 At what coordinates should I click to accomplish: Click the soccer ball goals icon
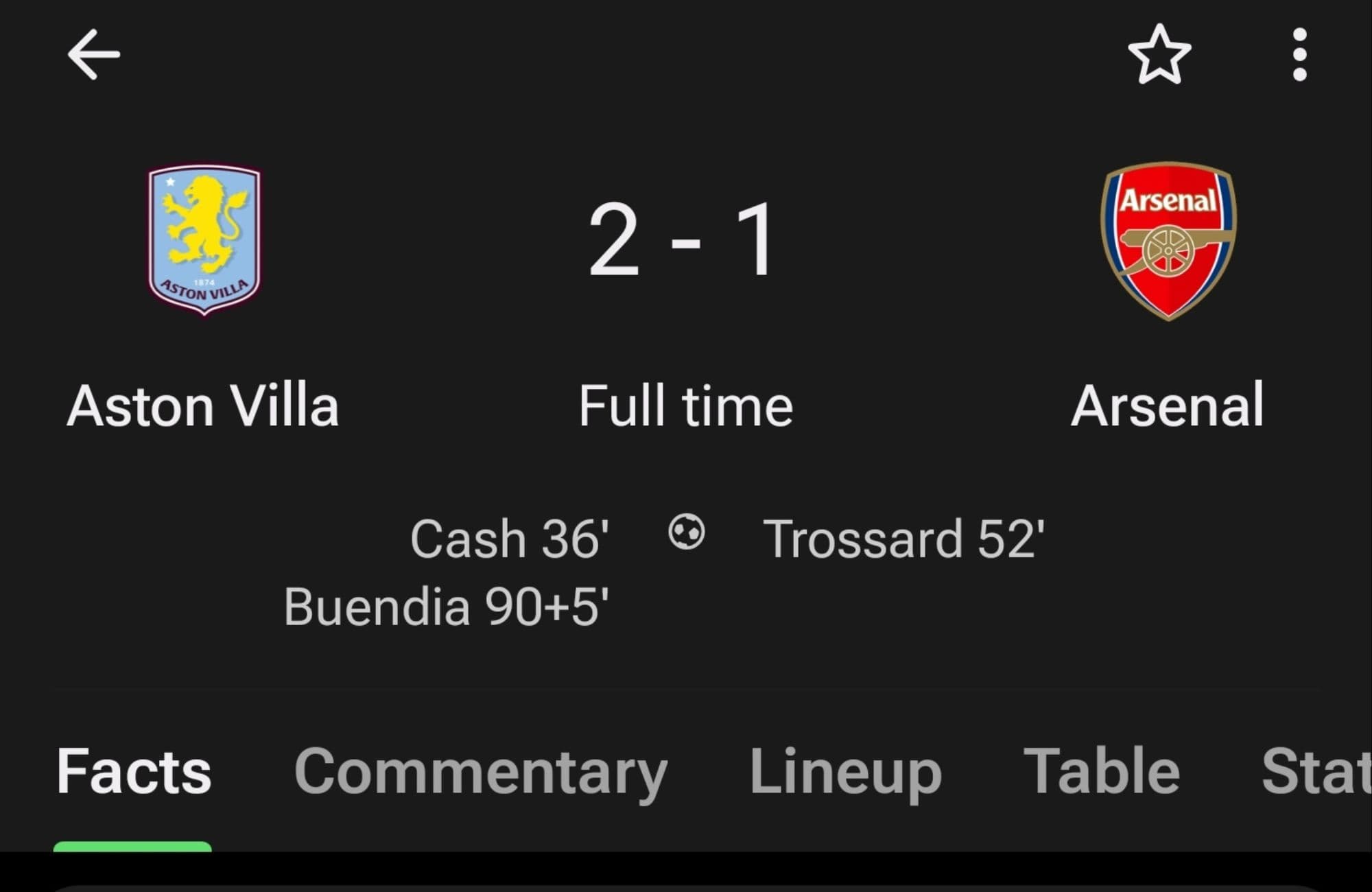click(x=686, y=532)
